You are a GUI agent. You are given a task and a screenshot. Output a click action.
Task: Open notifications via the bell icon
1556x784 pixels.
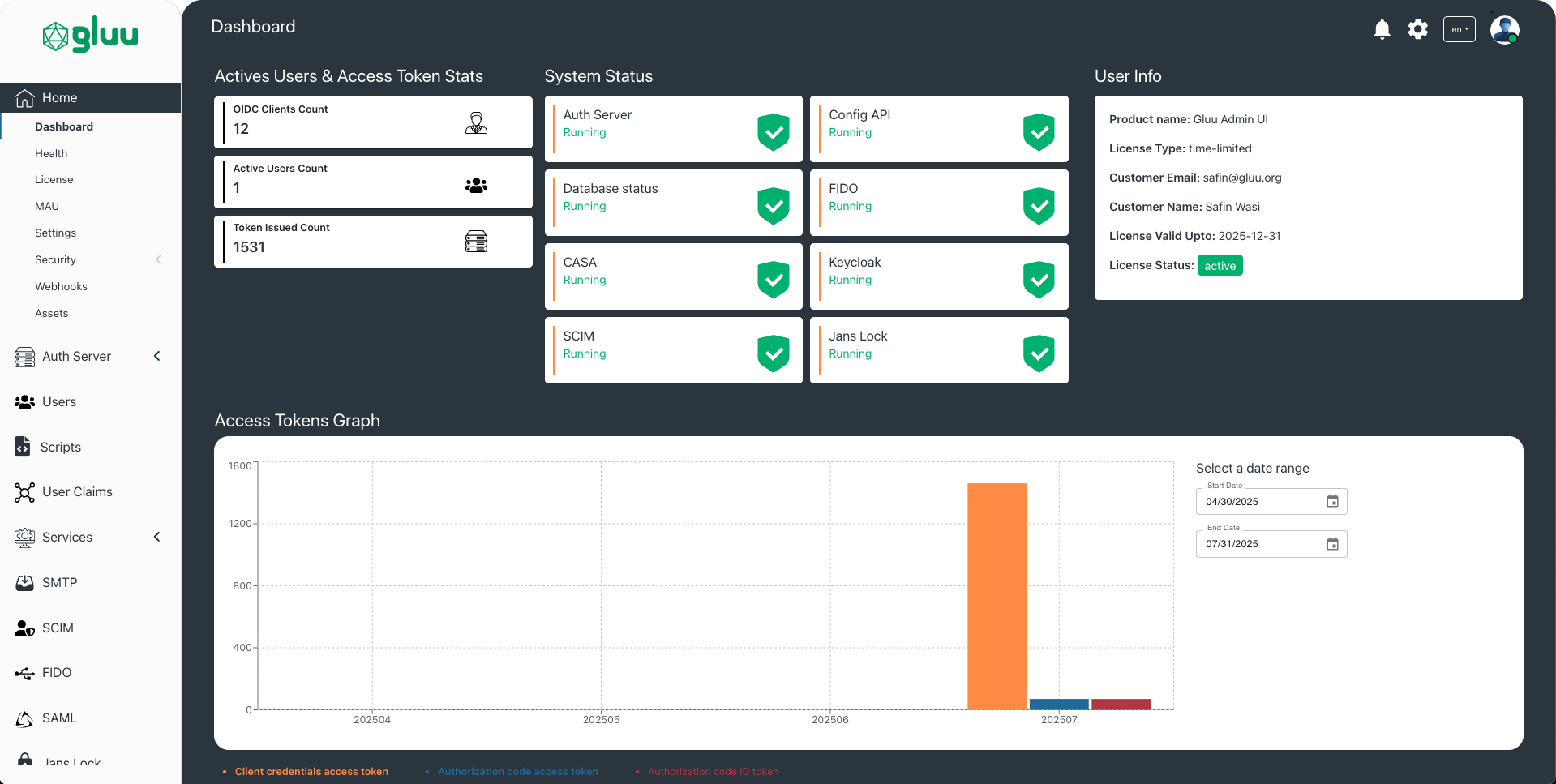pyautogui.click(x=1382, y=29)
